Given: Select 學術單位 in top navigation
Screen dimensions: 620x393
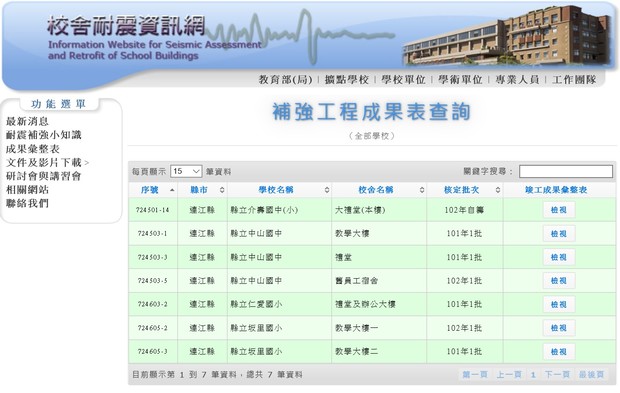Looking at the screenshot, I should [x=460, y=80].
